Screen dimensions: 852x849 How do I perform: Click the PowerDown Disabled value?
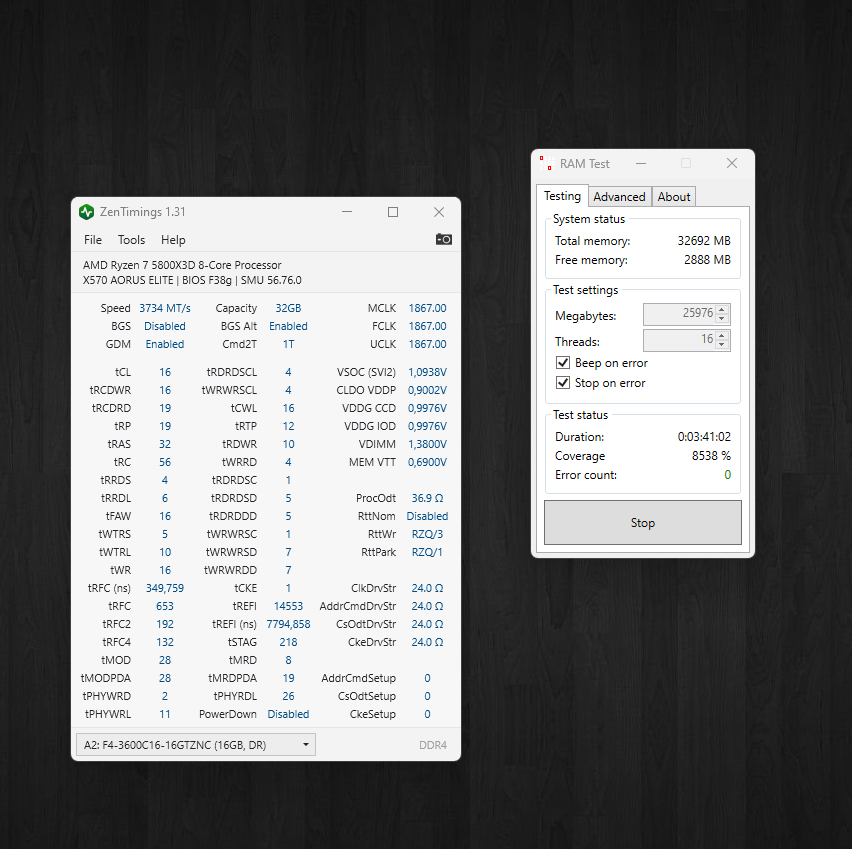coord(288,714)
